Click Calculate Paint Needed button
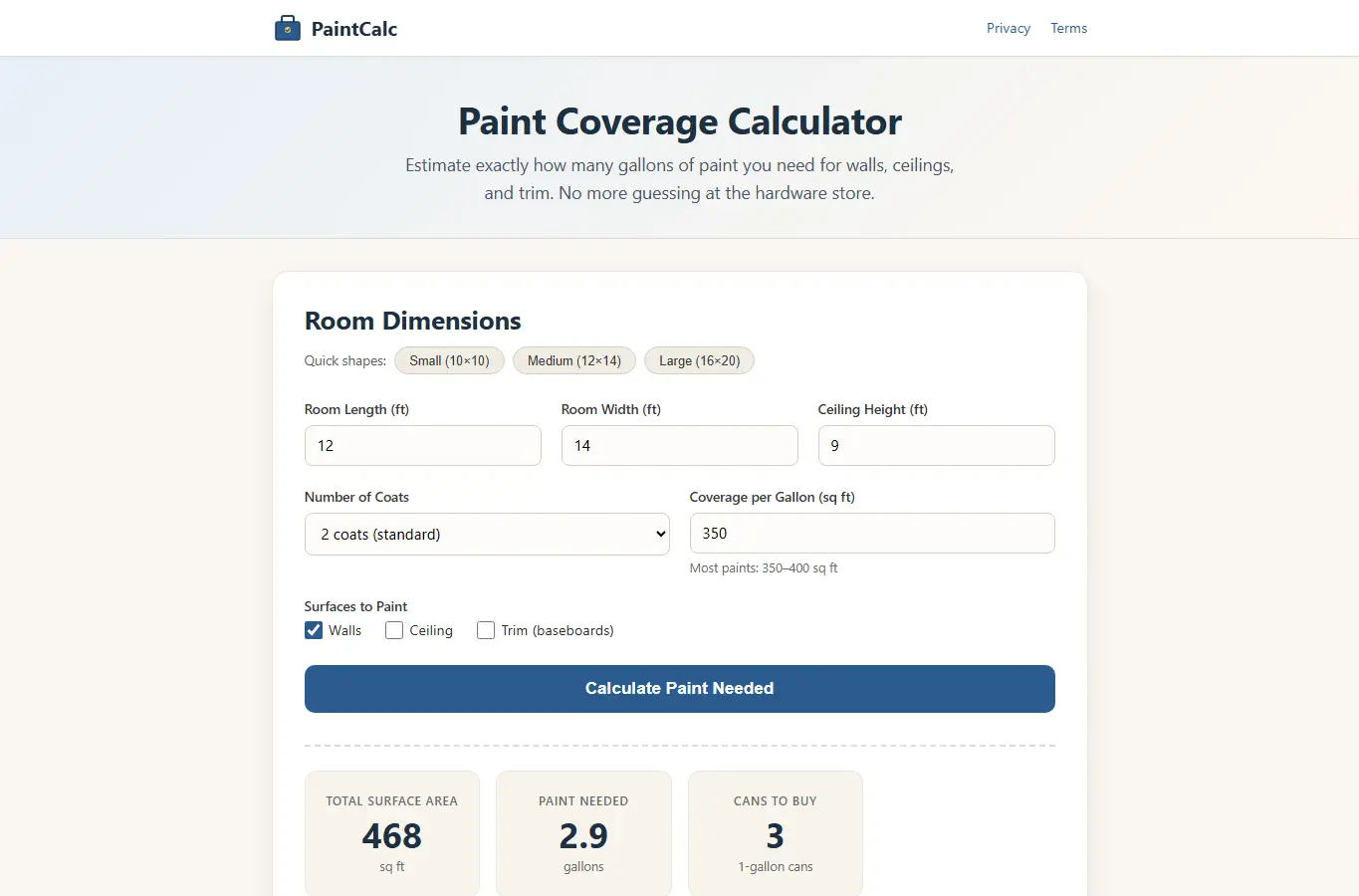1359x896 pixels. [680, 689]
